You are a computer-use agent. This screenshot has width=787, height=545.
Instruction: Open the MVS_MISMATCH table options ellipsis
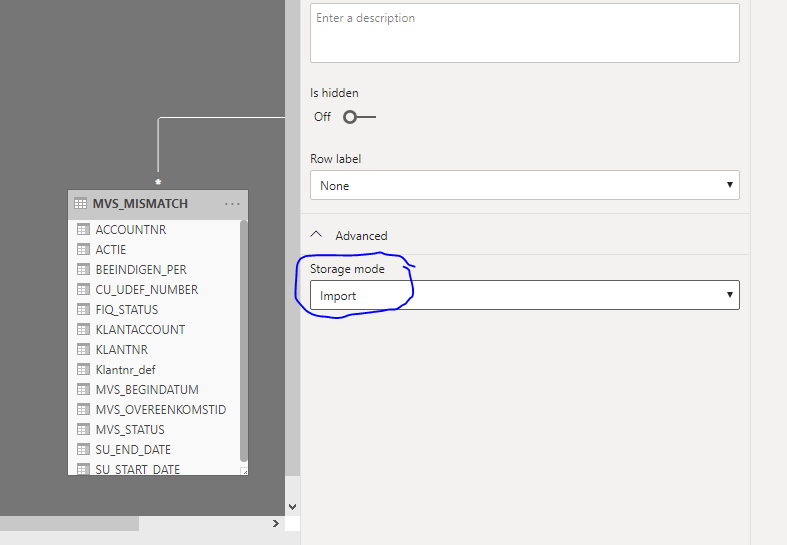(232, 204)
